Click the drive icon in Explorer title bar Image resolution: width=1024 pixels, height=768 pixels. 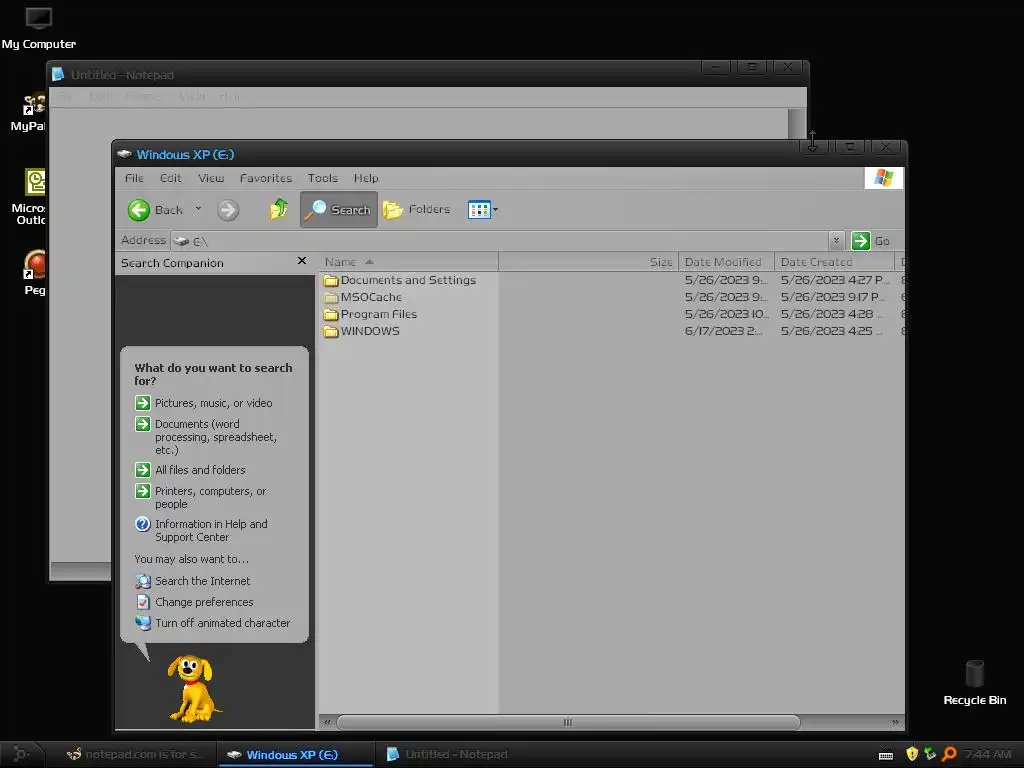coord(124,154)
